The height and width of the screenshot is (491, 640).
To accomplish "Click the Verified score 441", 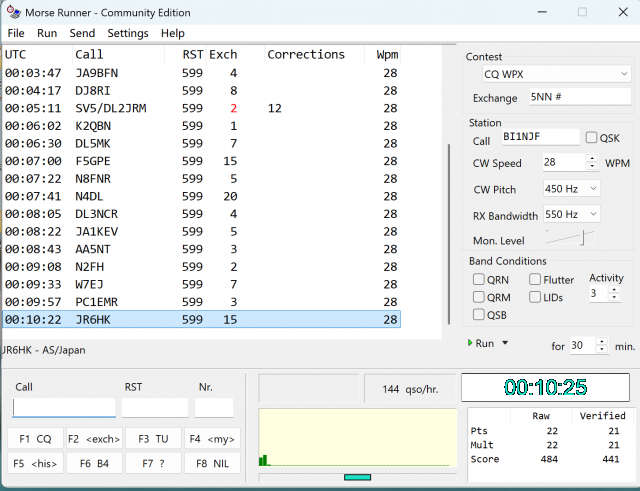I will (611, 459).
